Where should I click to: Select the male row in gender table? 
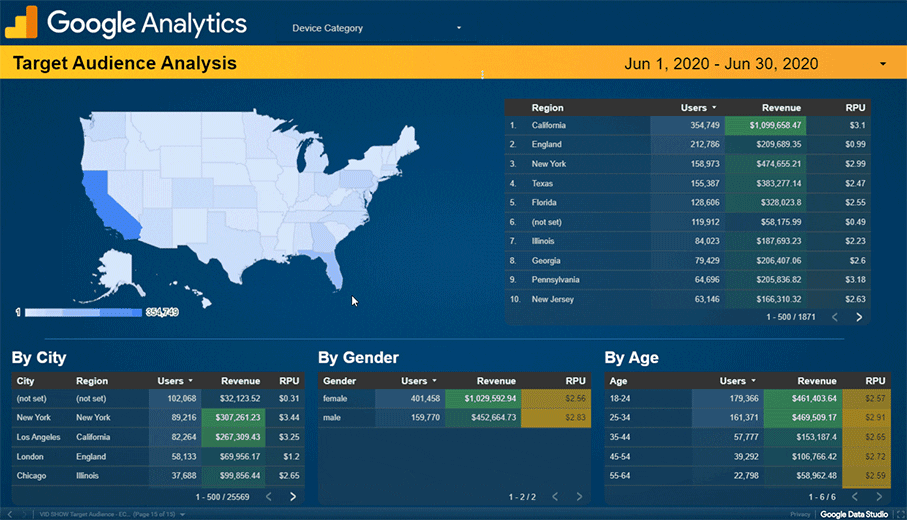[x=455, y=418]
